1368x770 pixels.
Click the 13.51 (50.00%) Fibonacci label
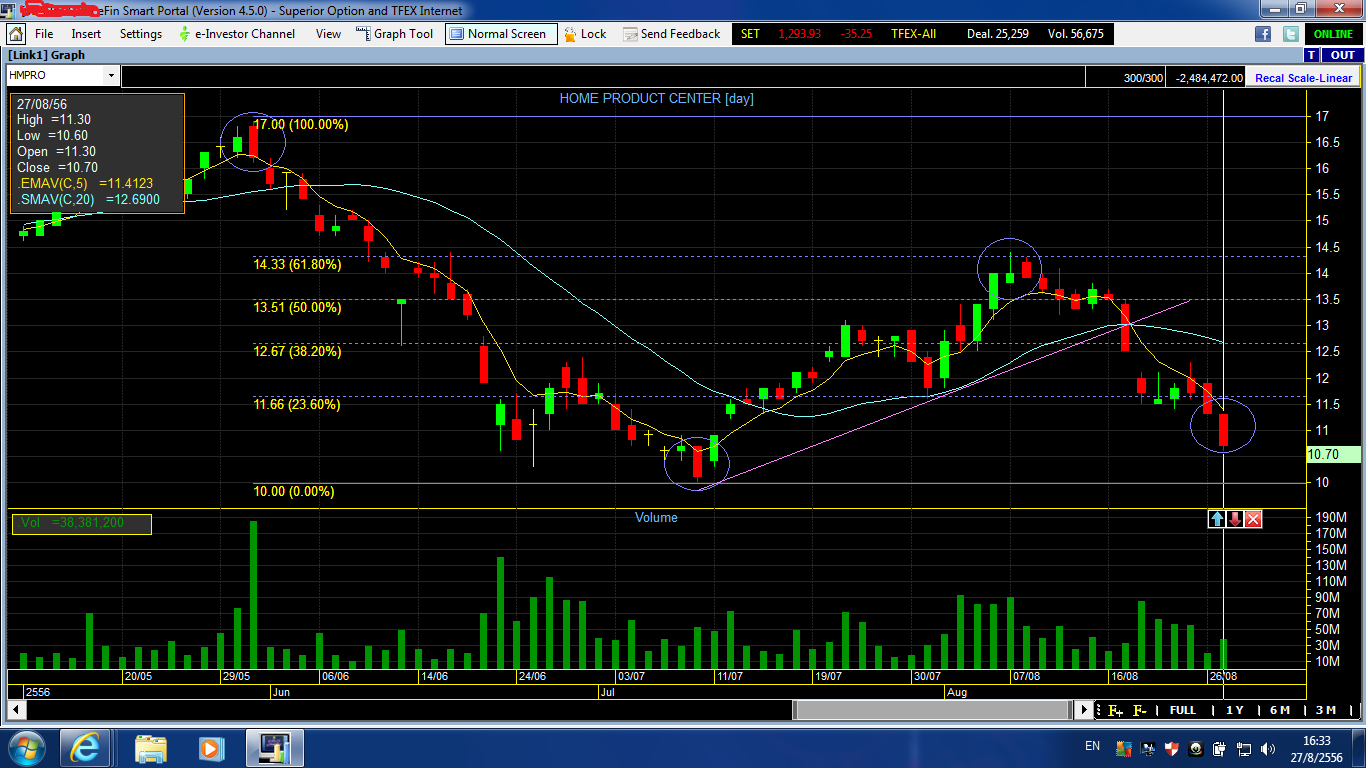pos(297,308)
